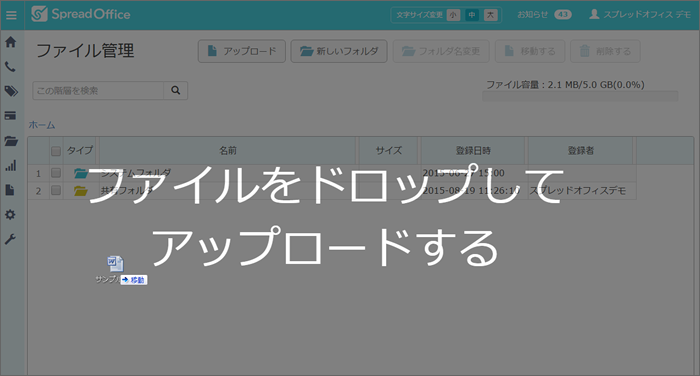Open the tags icon in sidebar

11,92
